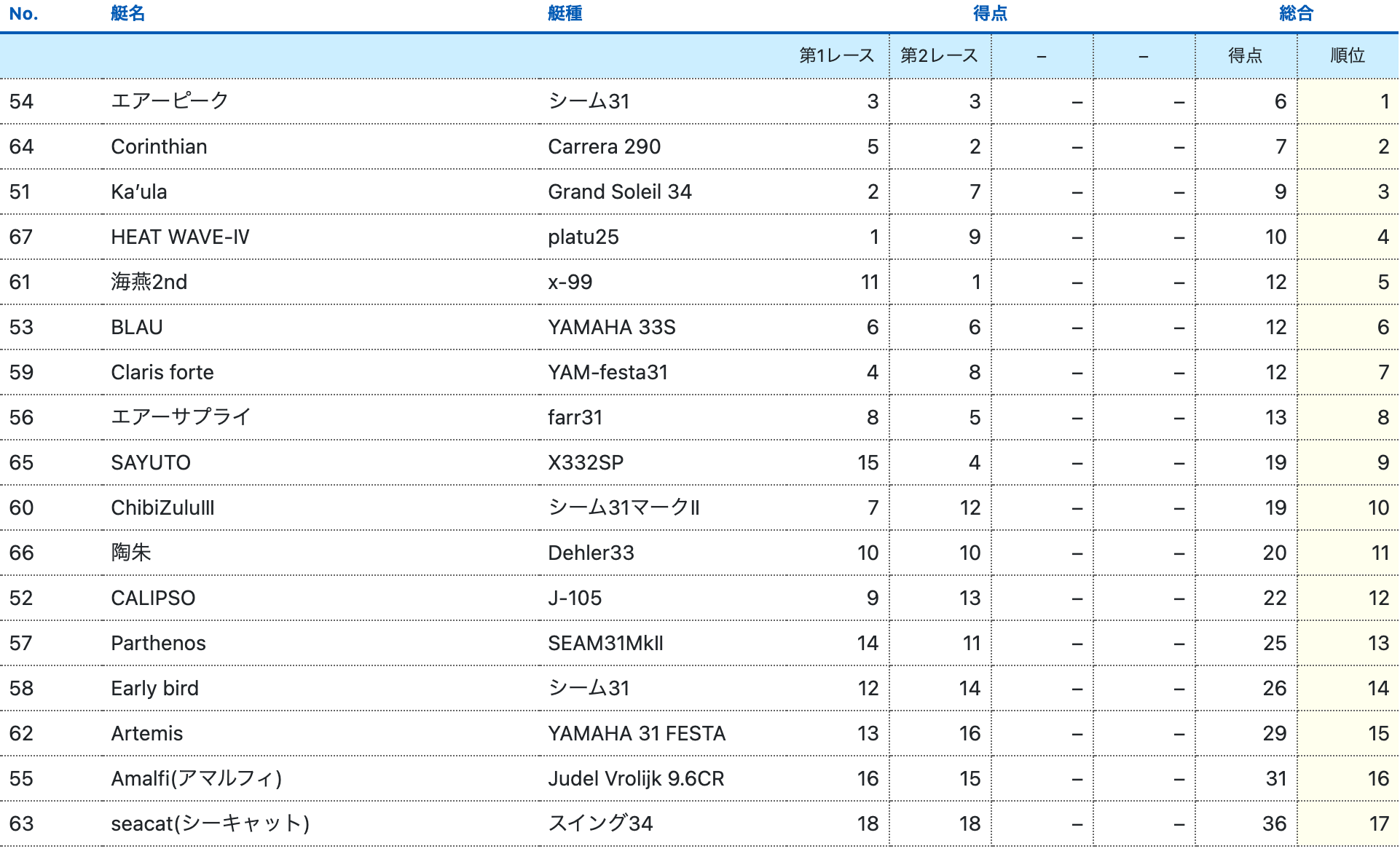
Task: Click the 艇種 column header
Action: coord(565,14)
